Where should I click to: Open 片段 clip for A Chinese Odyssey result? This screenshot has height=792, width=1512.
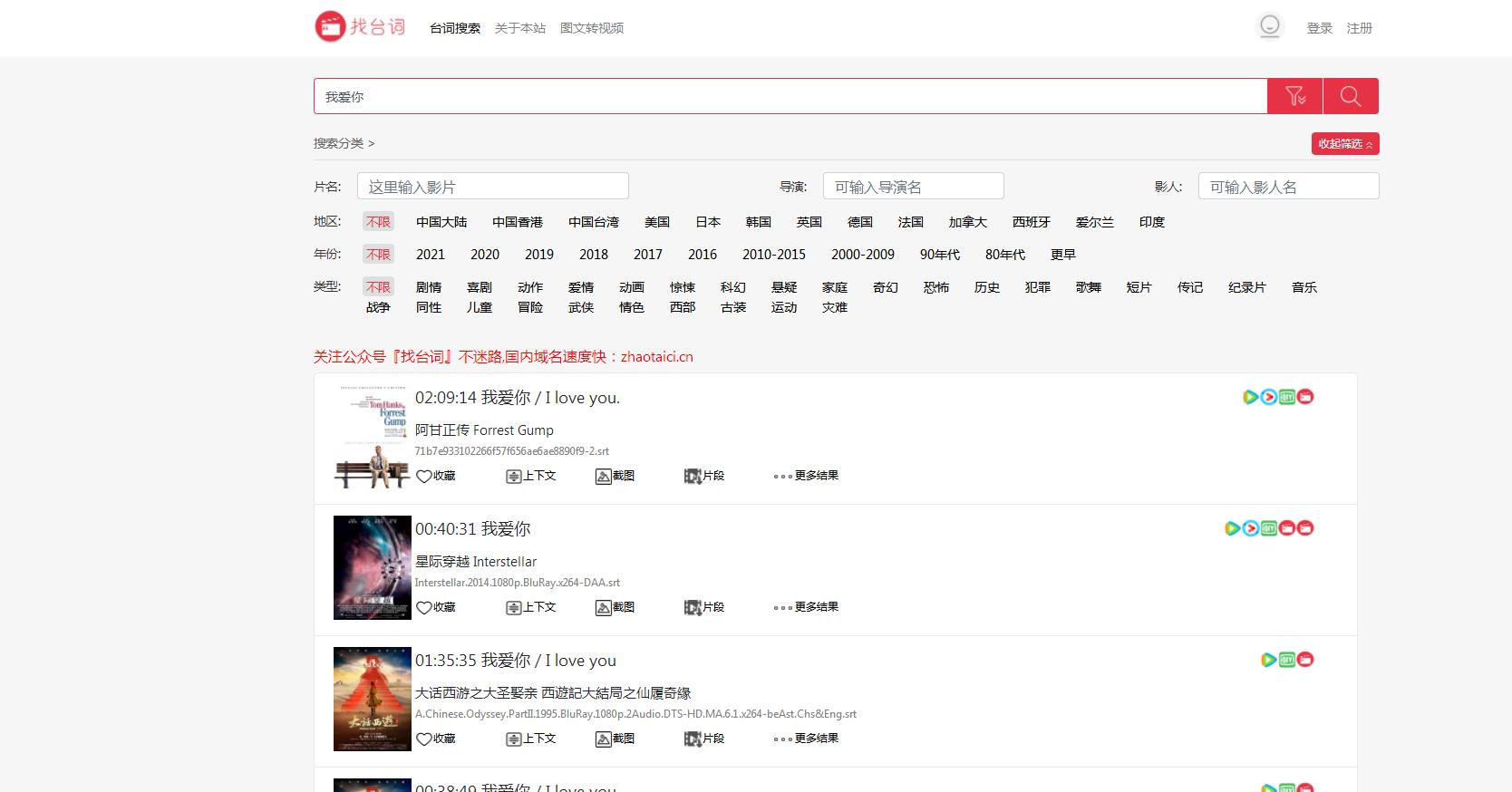(704, 739)
